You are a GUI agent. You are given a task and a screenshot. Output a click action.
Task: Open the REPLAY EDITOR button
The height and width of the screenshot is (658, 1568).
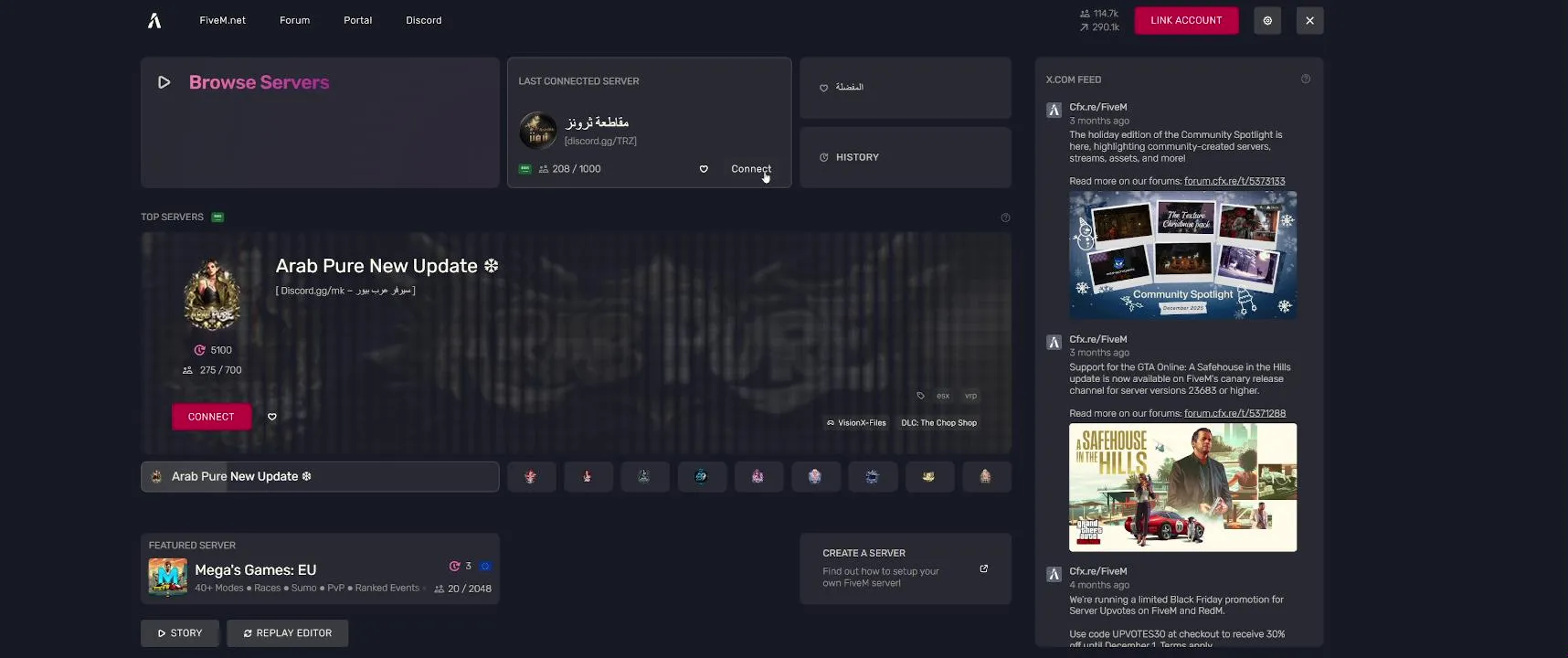[x=287, y=633]
